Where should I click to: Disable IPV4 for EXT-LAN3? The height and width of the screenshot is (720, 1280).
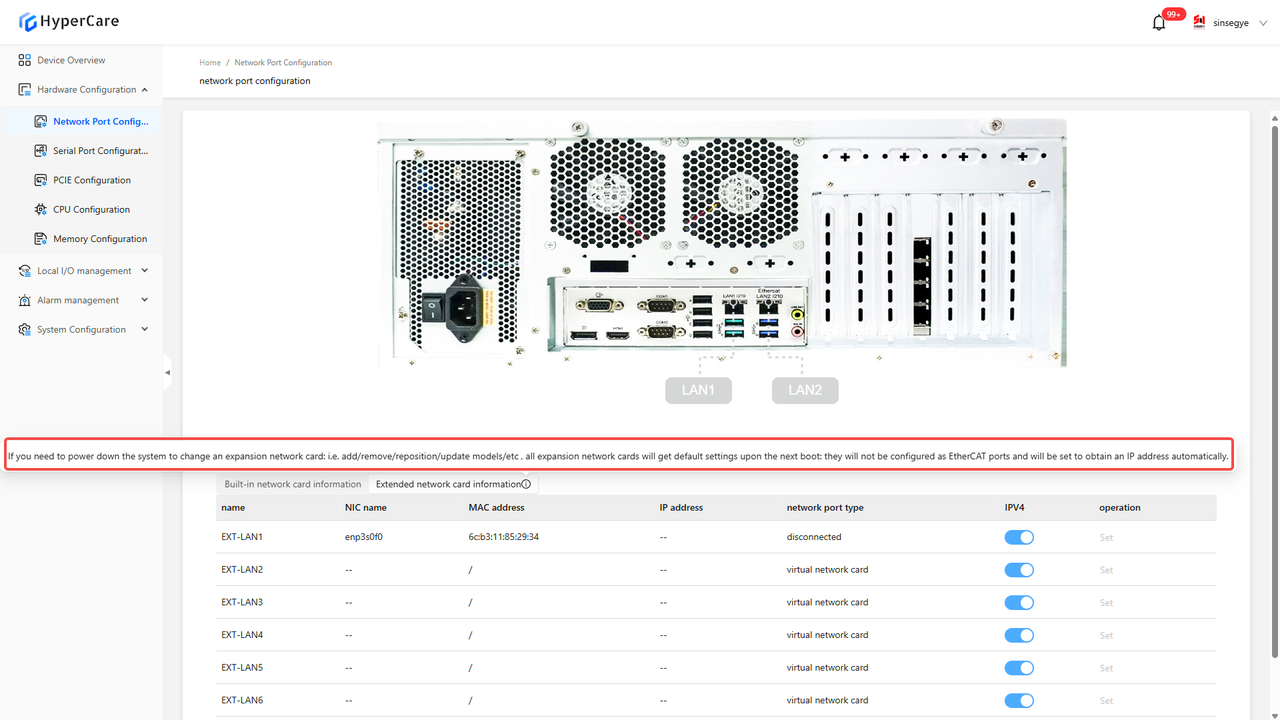click(1018, 602)
